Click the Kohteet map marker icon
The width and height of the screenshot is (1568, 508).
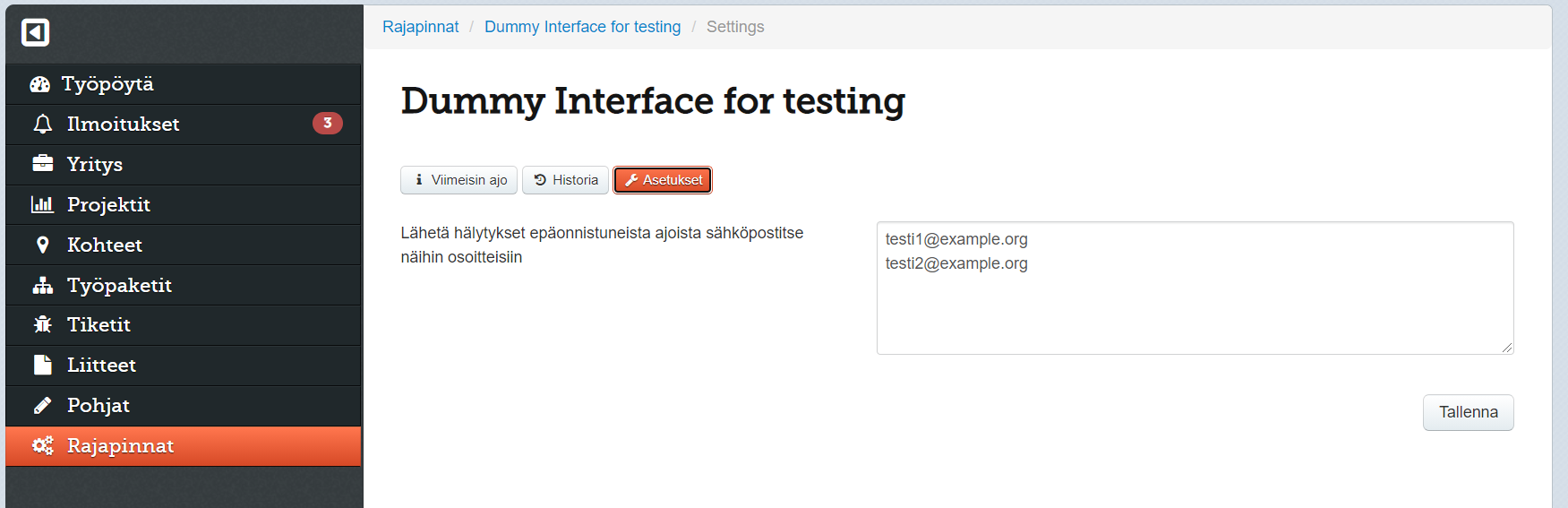(x=42, y=245)
